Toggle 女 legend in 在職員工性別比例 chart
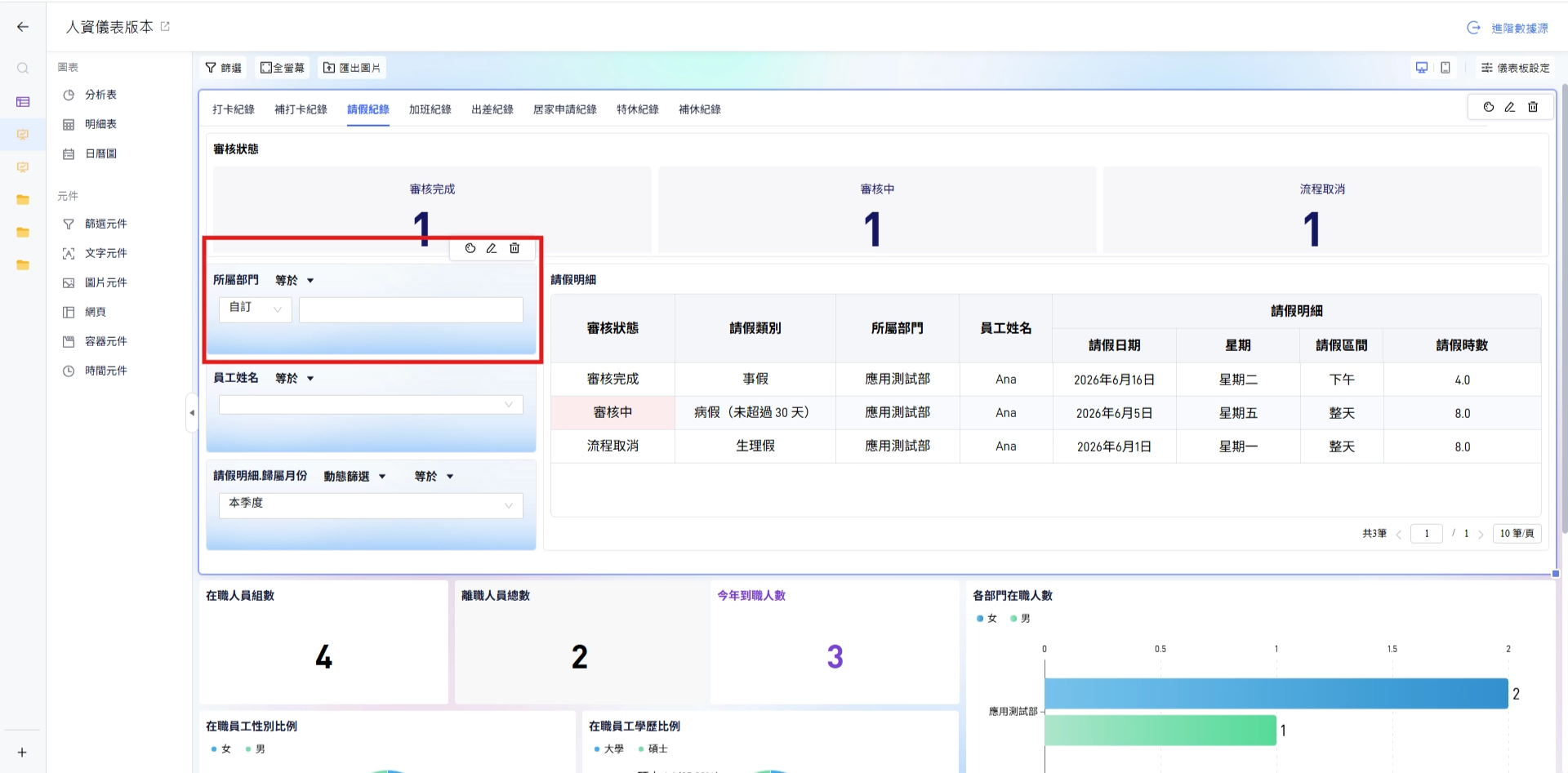This screenshot has height=773, width=1568. point(220,749)
